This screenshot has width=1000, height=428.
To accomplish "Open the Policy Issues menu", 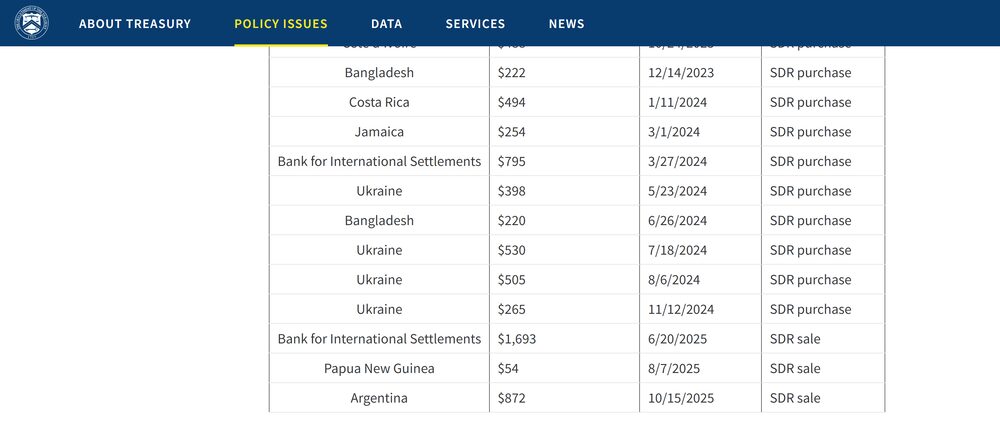I will point(281,24).
